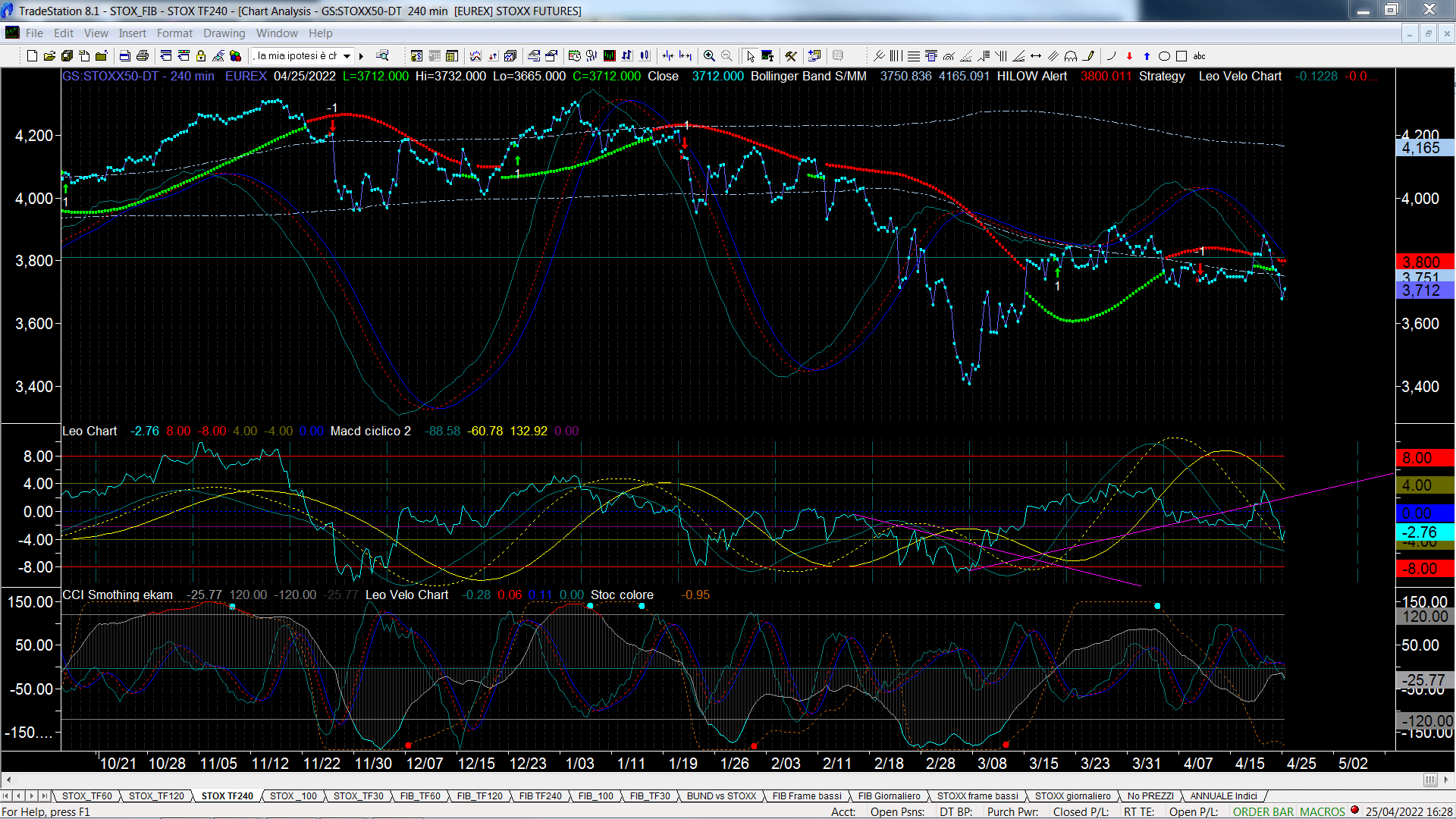Screen dimensions: 1456x819
Task: Select the horizontal lines drawing tool
Action: [x=914, y=56]
